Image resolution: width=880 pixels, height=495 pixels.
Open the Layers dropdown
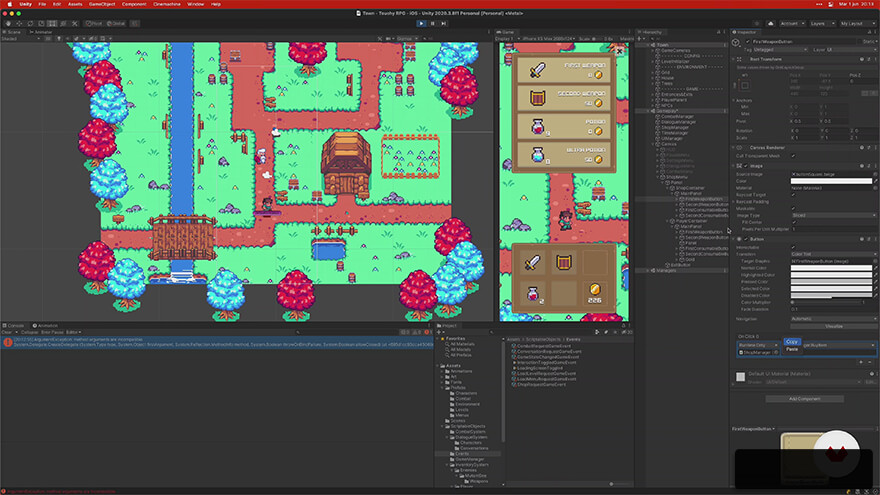tap(822, 22)
